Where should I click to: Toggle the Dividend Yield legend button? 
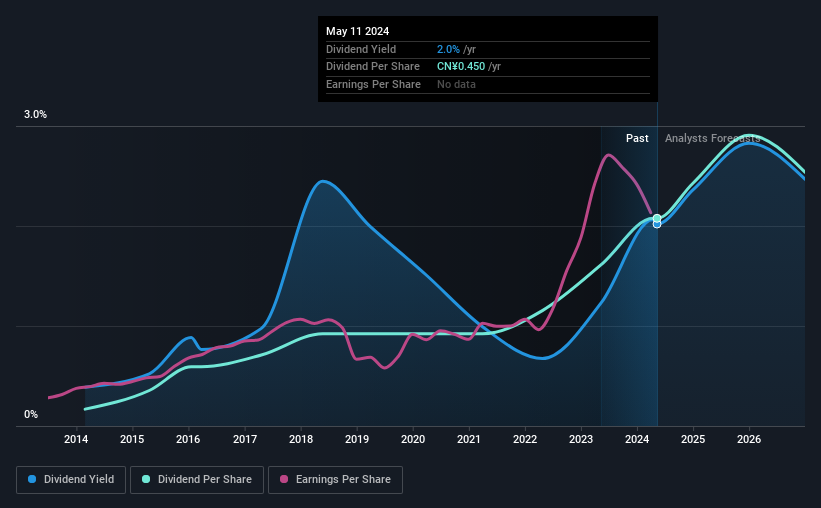(x=71, y=480)
